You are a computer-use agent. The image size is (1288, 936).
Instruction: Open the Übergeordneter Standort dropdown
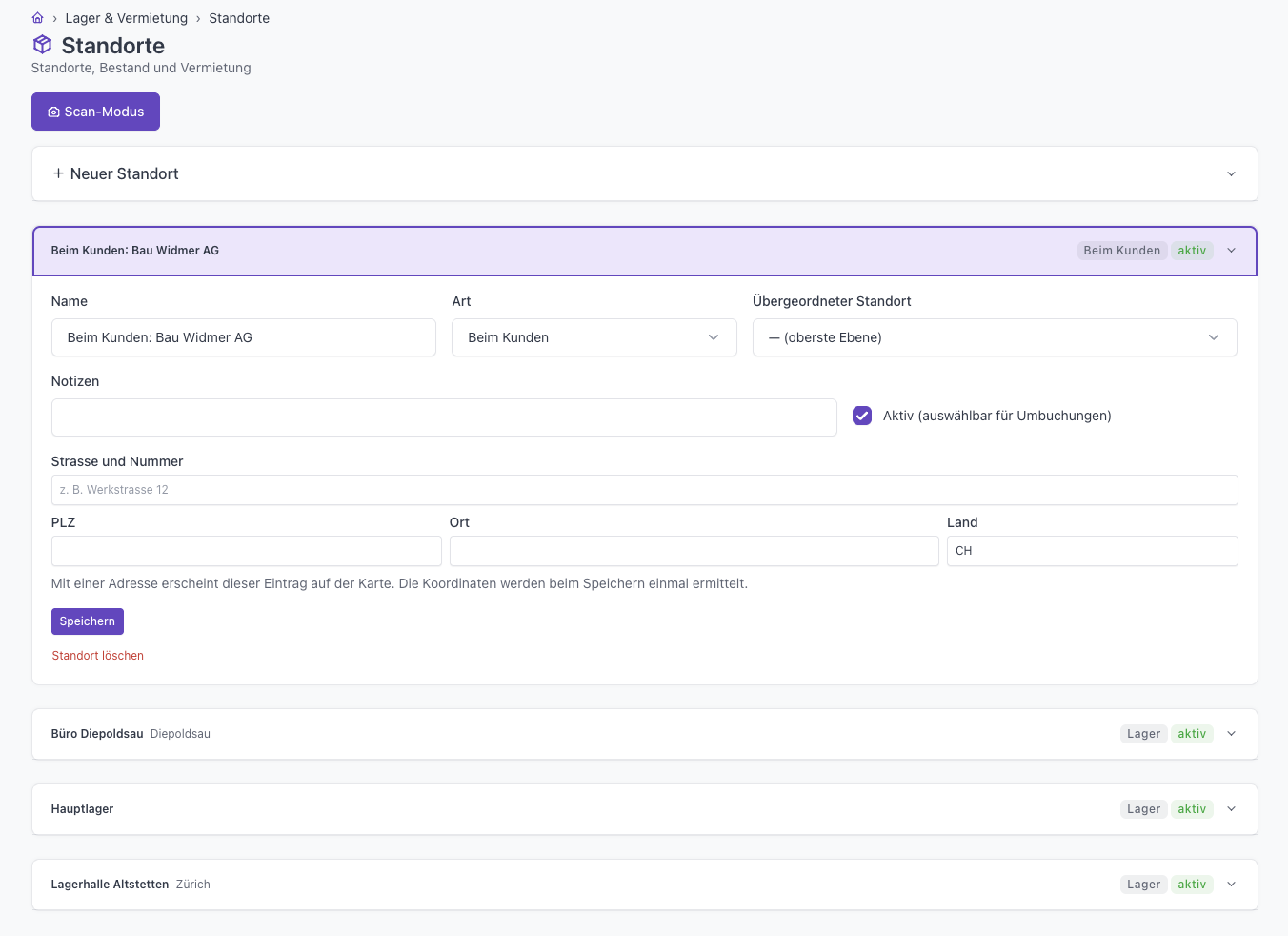995,337
